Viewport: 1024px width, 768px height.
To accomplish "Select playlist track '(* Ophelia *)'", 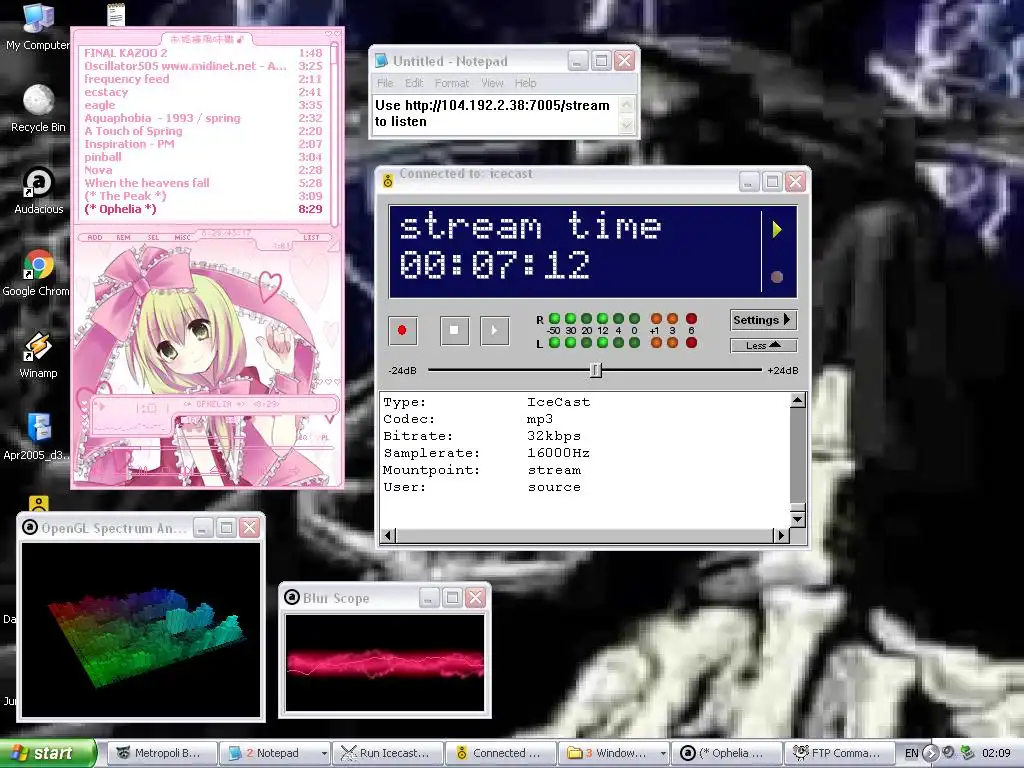I will (x=202, y=209).
